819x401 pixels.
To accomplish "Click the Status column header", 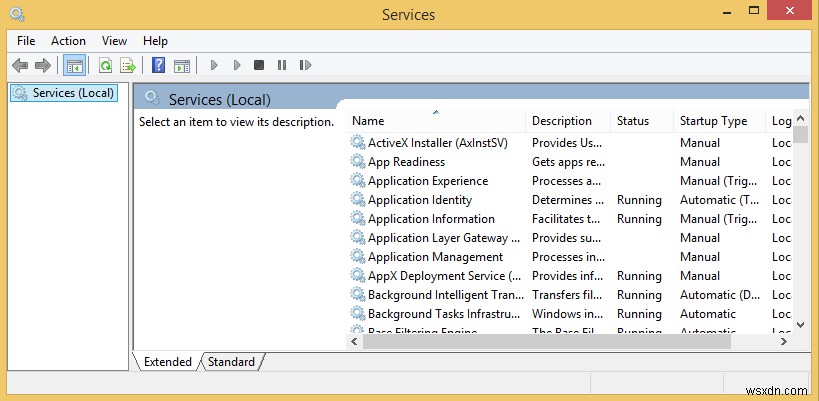I will pos(633,121).
